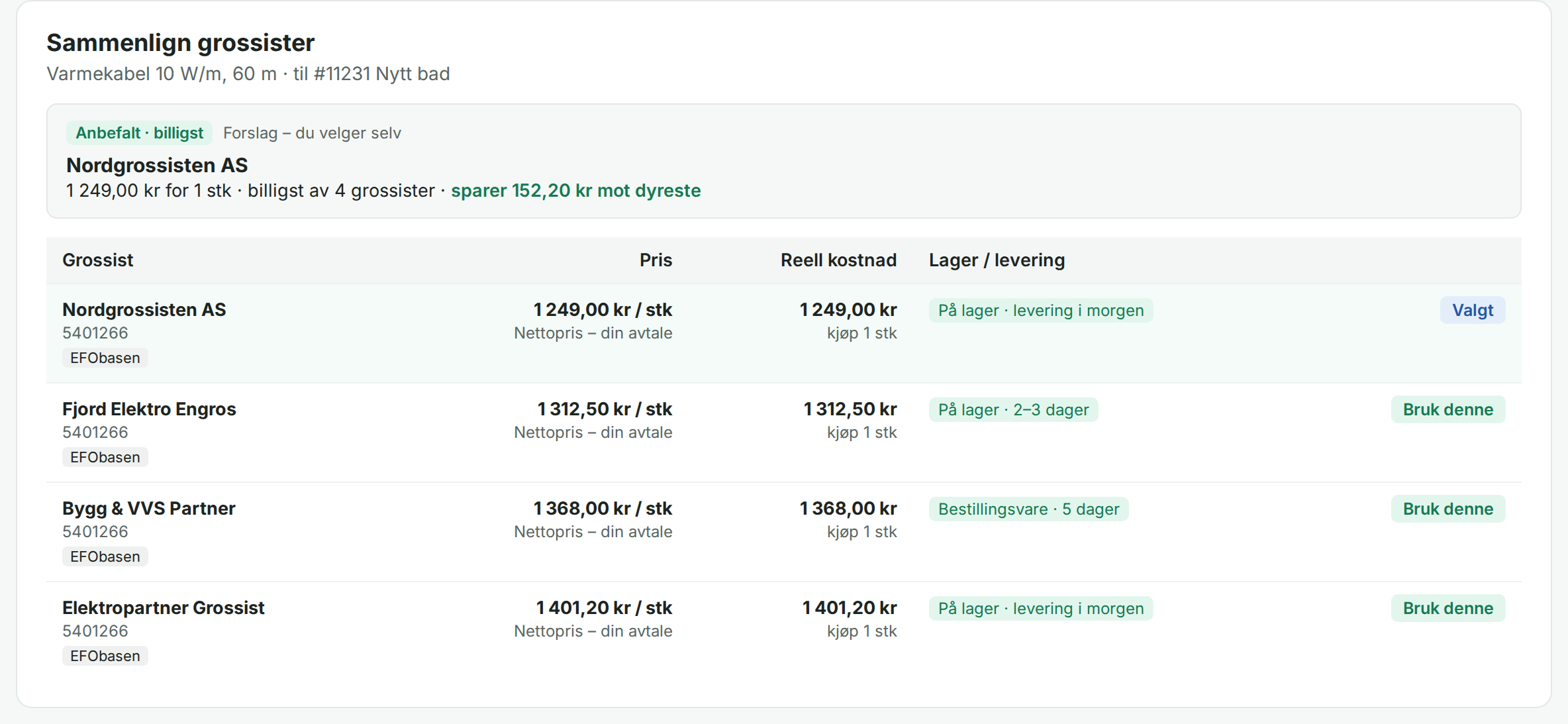Select the Fjord Elektro Engros supplier name
The height and width of the screenshot is (724, 1568).
coord(149,409)
